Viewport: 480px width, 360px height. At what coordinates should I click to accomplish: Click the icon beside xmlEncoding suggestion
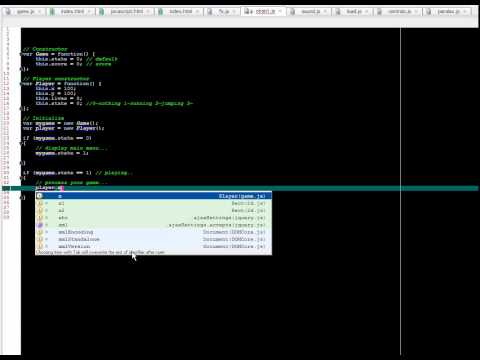(40, 232)
